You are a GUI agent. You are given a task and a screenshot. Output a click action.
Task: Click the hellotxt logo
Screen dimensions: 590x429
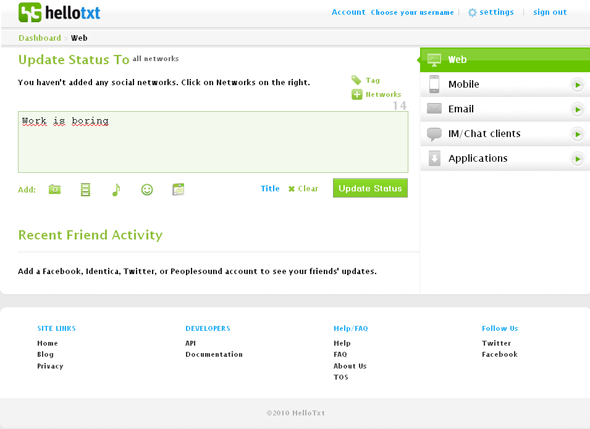click(59, 12)
